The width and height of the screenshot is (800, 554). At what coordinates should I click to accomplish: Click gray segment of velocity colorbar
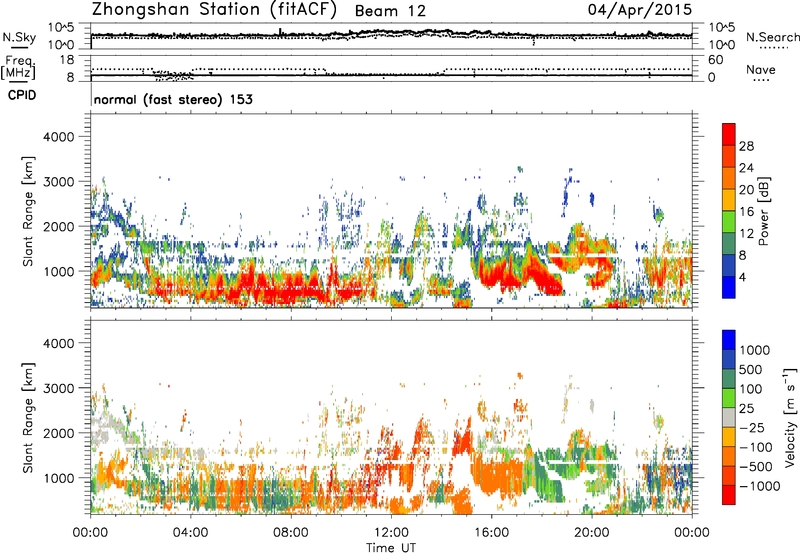729,417
